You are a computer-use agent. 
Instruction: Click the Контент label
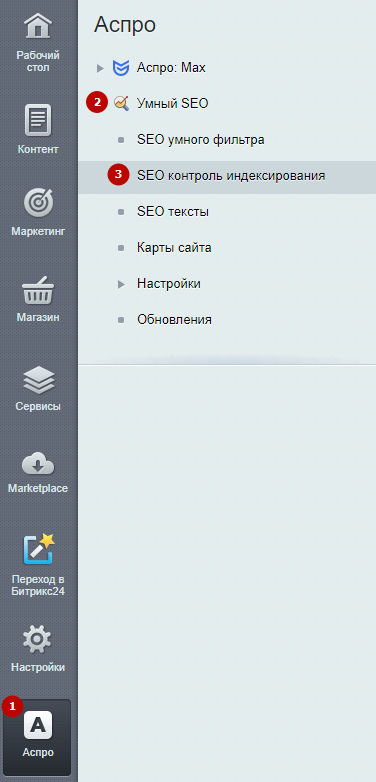click(x=38, y=150)
